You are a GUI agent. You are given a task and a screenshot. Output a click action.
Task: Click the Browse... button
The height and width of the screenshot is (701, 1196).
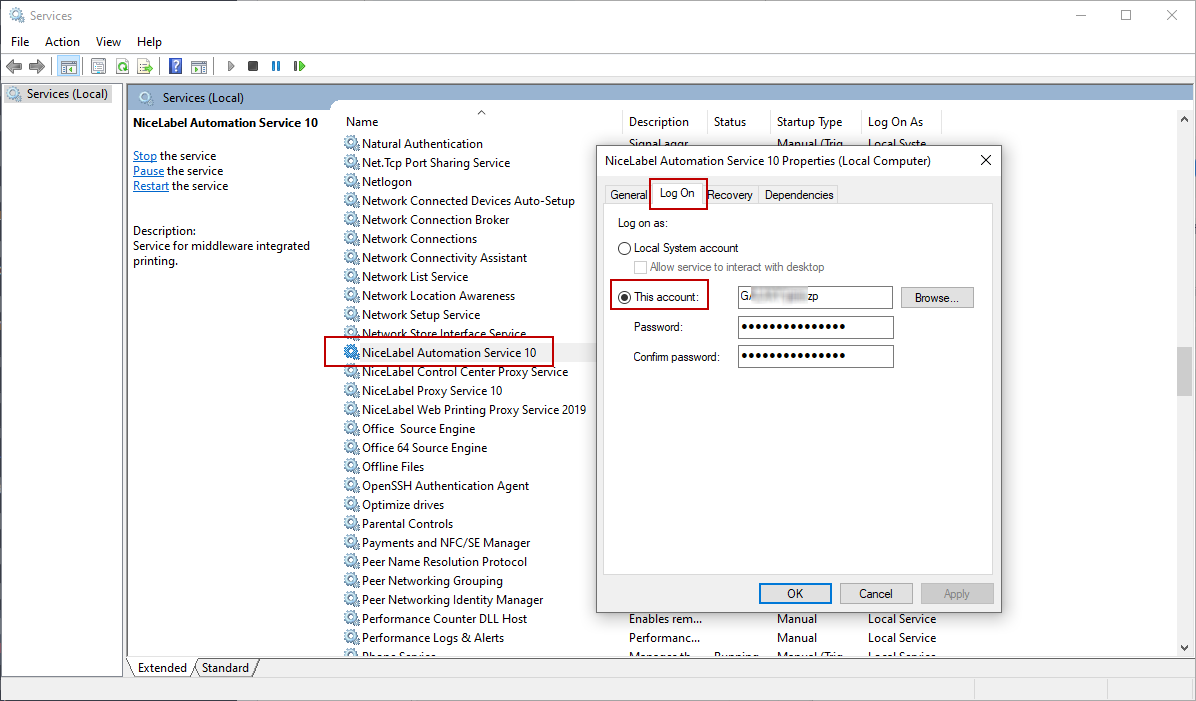pos(937,298)
